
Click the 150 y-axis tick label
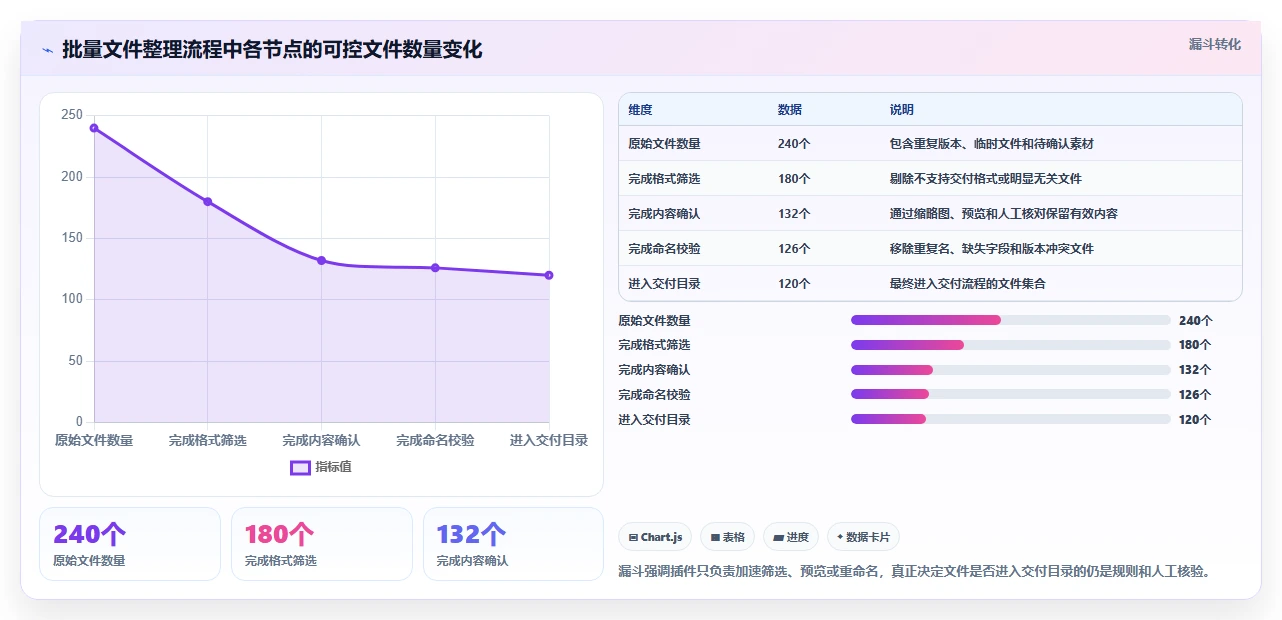(x=72, y=238)
